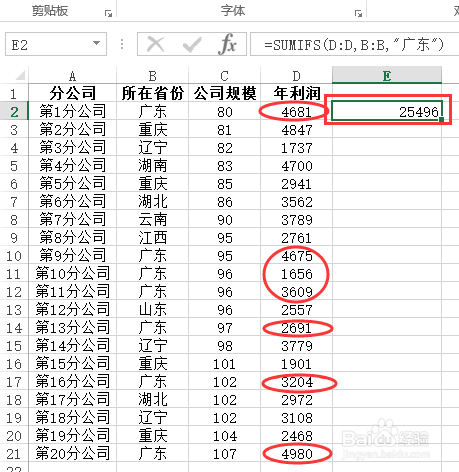Click 辽宁 in the 第3分公司 row
This screenshot has height=472, width=459.
pos(153,147)
